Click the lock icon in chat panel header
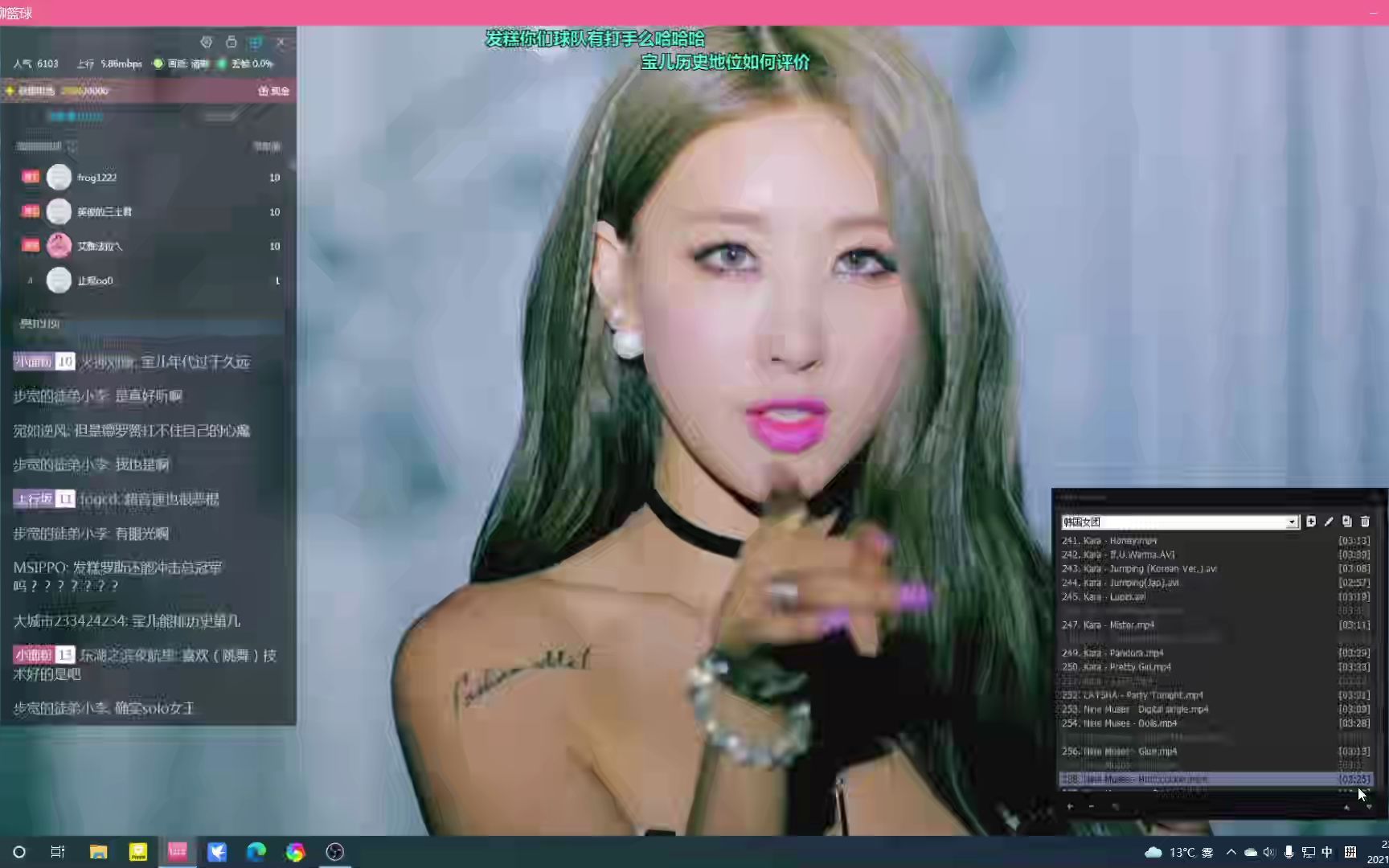 pyautogui.click(x=231, y=42)
